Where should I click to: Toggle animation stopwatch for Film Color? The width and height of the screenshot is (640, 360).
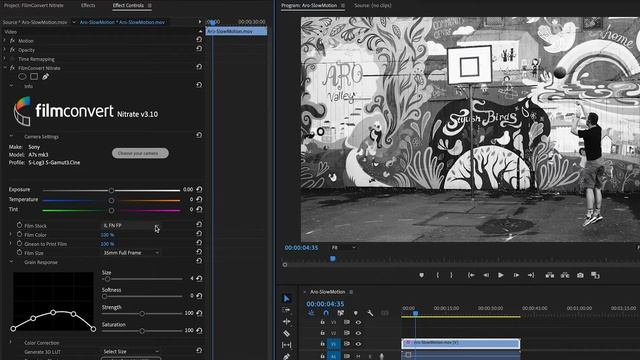tap(19, 234)
